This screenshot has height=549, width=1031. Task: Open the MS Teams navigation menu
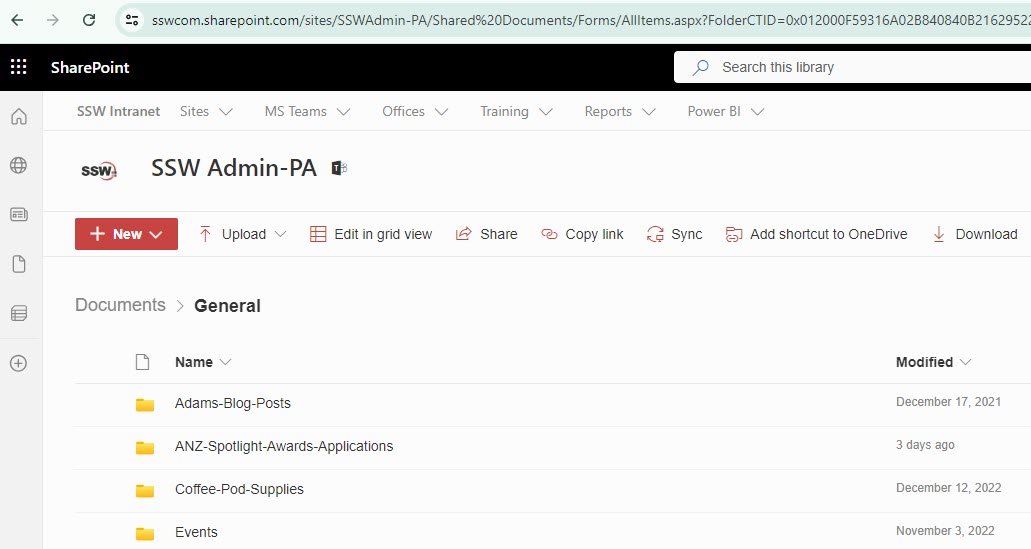[307, 112]
